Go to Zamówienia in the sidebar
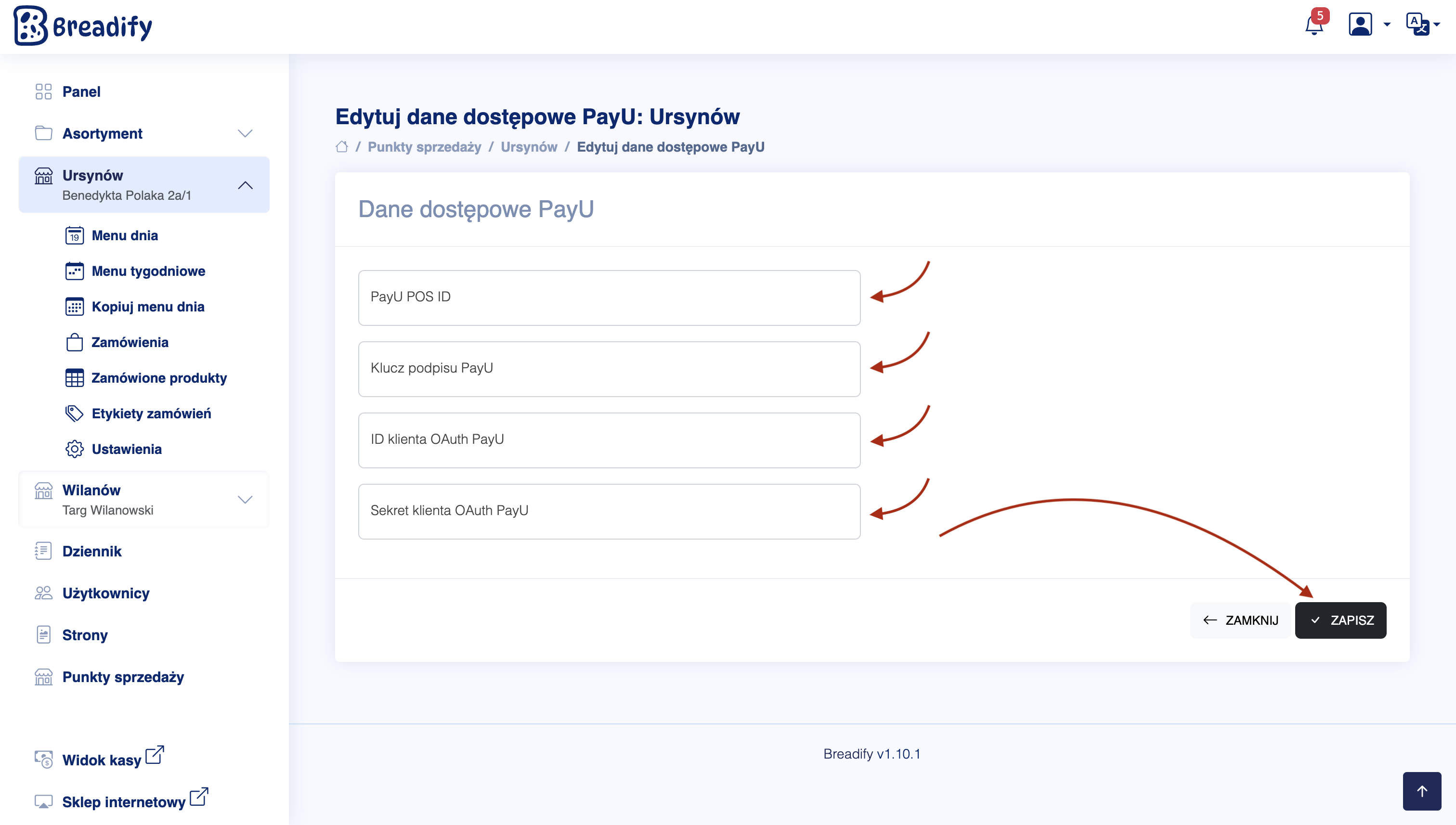 130,342
